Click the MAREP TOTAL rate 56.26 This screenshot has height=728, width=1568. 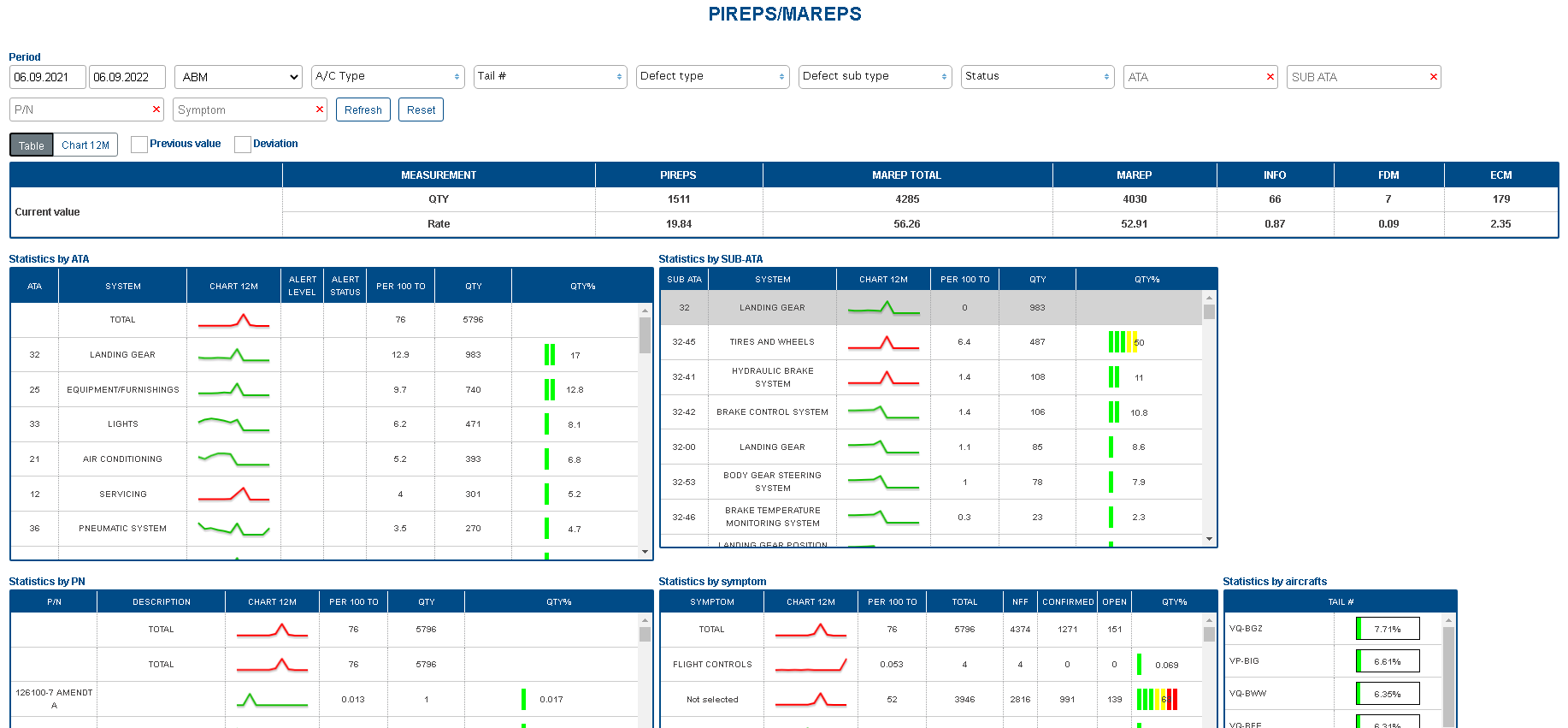(907, 224)
